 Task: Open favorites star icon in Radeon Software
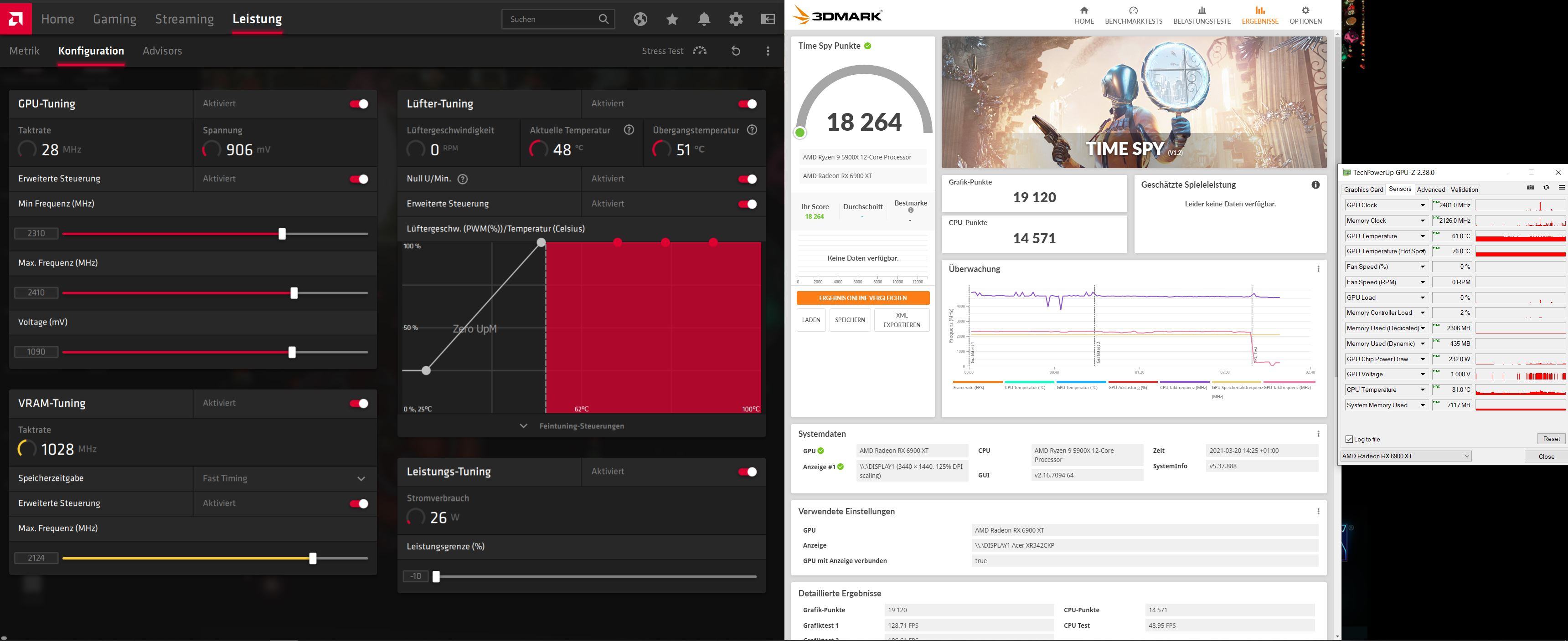[x=672, y=20]
